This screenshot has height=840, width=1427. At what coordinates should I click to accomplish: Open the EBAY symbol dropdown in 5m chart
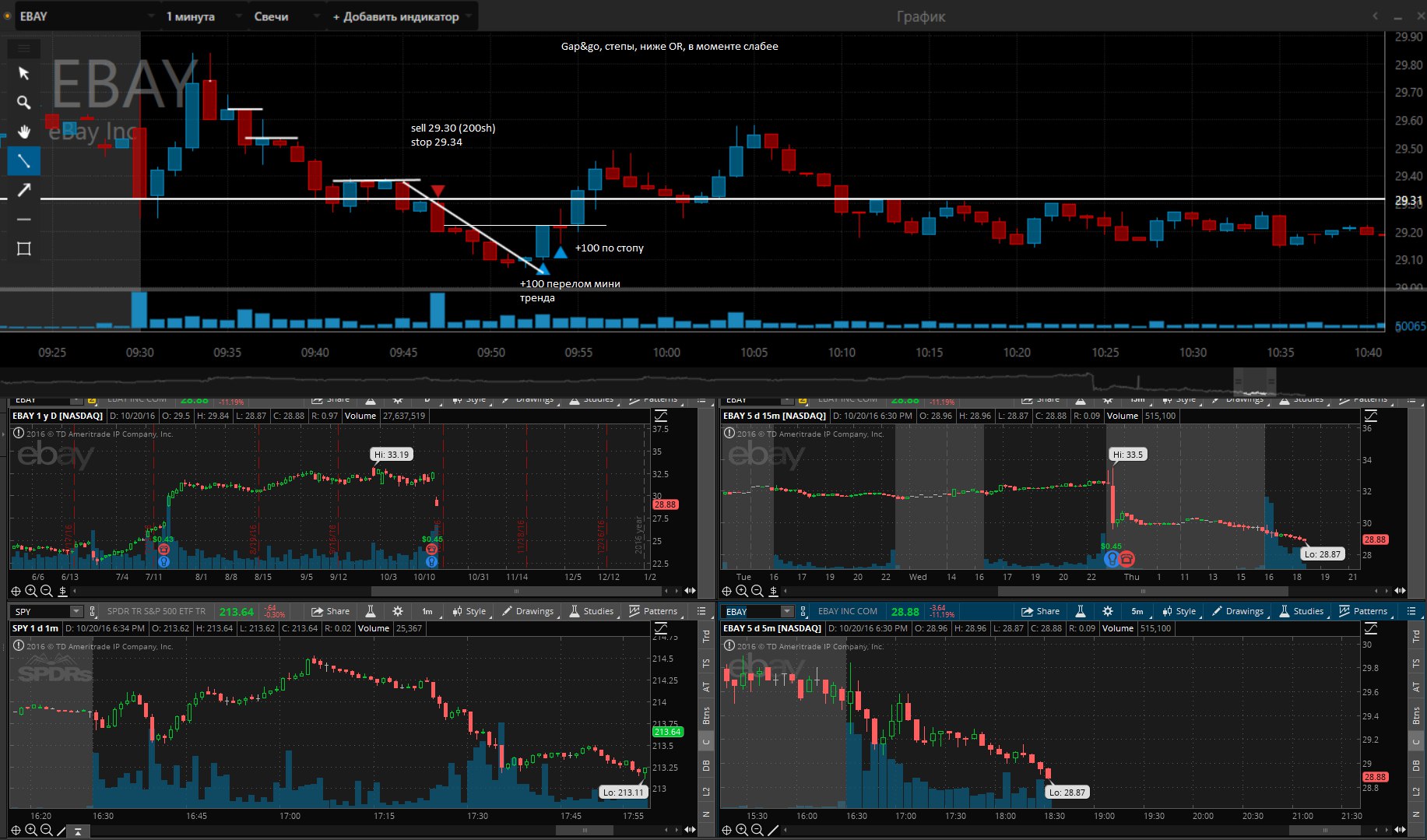pos(787,612)
